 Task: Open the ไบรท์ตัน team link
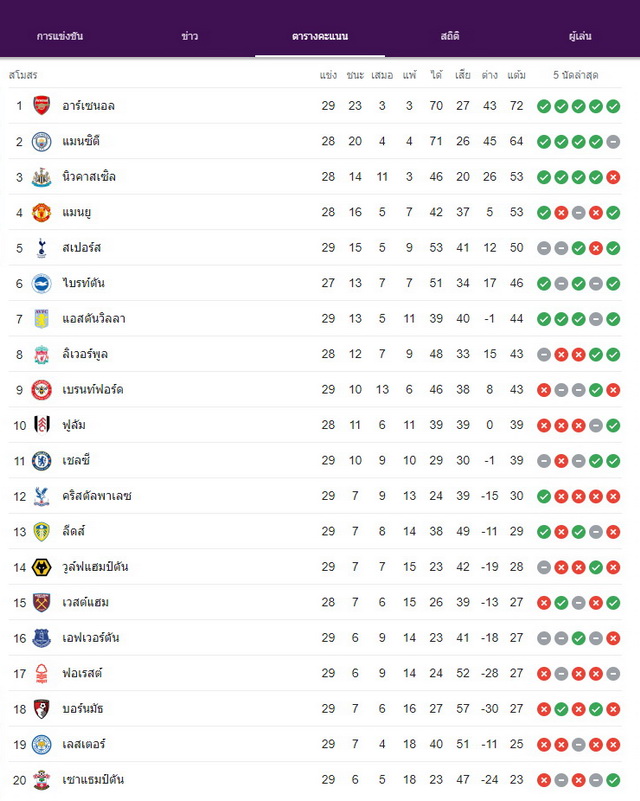(x=83, y=282)
